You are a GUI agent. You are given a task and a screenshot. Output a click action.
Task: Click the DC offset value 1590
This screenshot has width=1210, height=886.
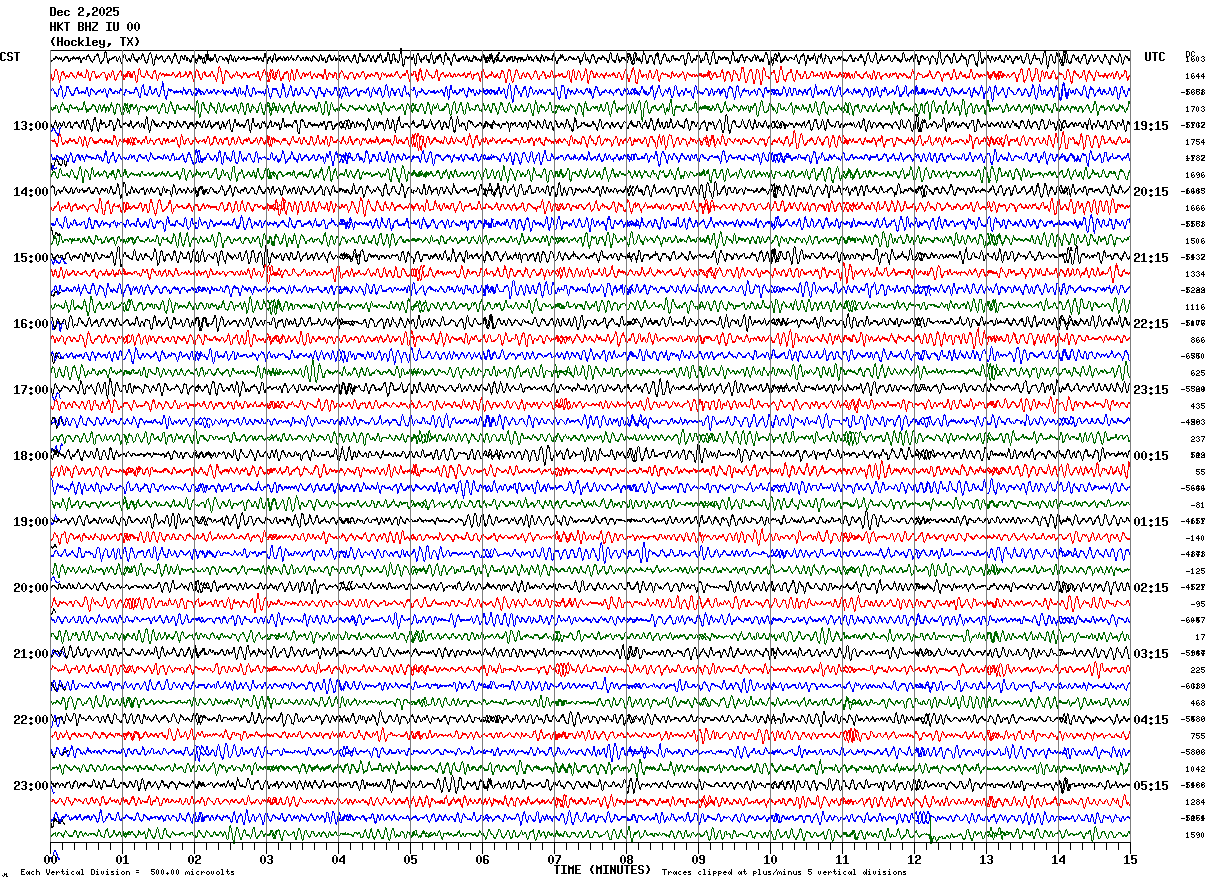1195,835
